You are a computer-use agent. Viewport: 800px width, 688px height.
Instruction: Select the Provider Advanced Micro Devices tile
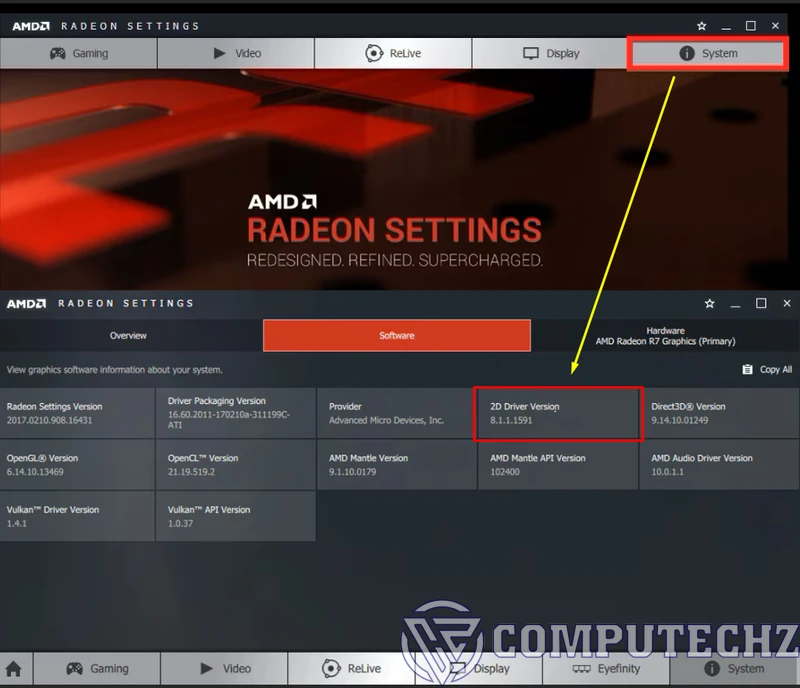[x=397, y=413]
